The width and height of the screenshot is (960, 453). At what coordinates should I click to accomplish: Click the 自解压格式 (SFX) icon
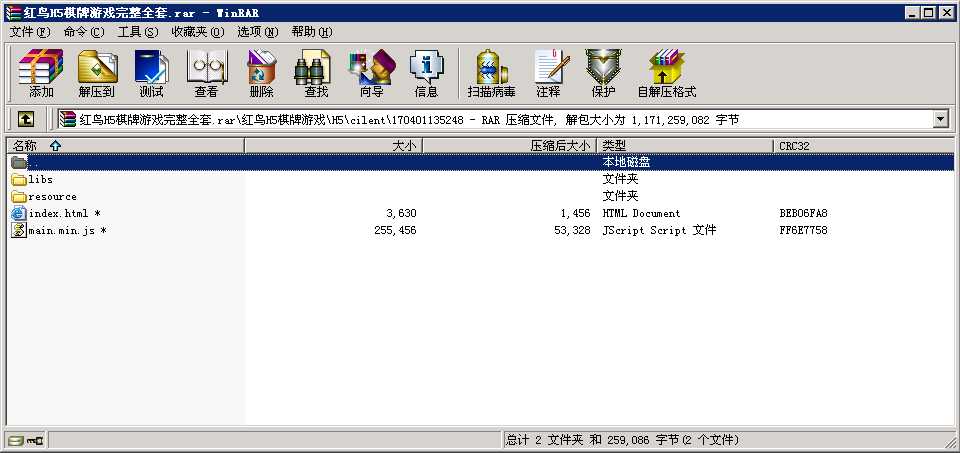click(666, 74)
